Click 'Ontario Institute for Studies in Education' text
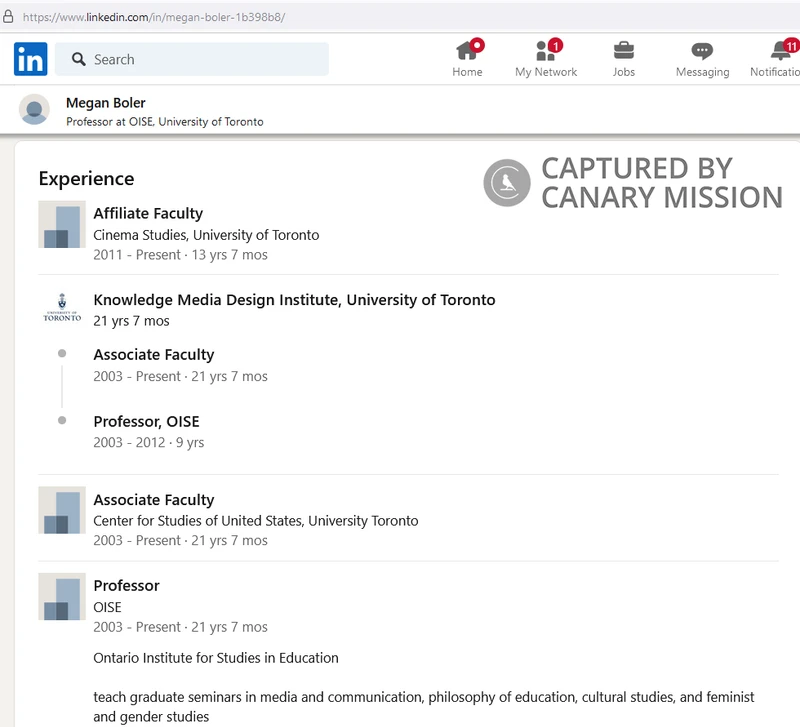800x727 pixels. (x=216, y=658)
